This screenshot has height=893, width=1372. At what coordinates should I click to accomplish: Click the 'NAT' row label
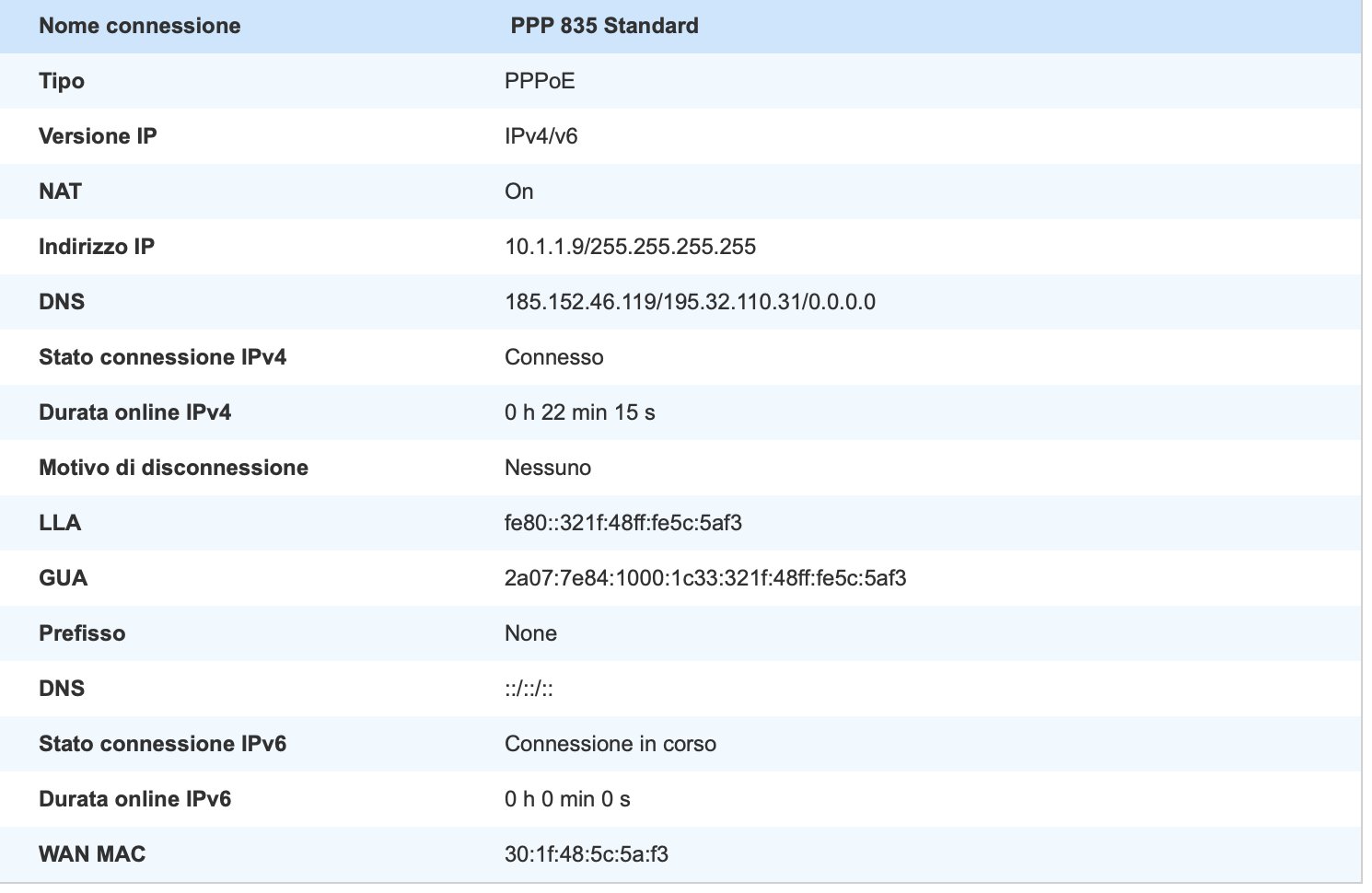60,191
